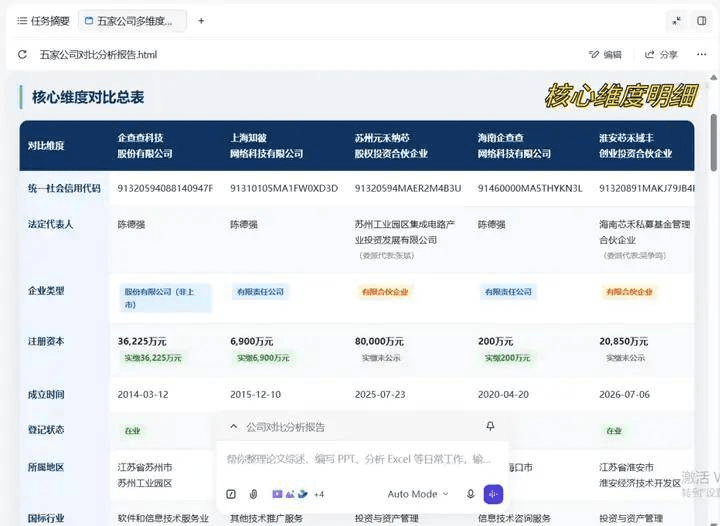
Task: Click the founding date 2020-04-20
Action: [503, 394]
